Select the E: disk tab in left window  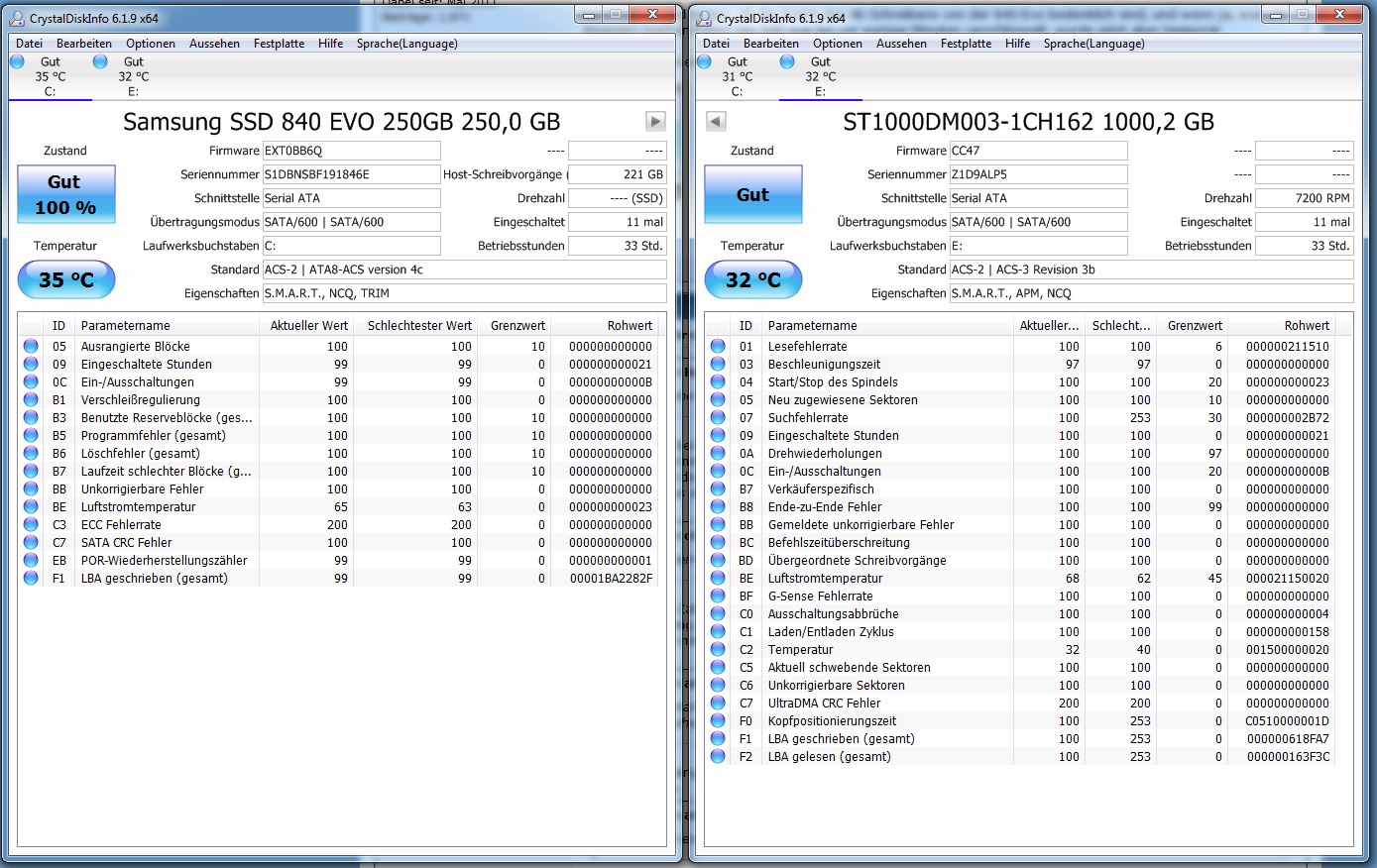pos(133,76)
